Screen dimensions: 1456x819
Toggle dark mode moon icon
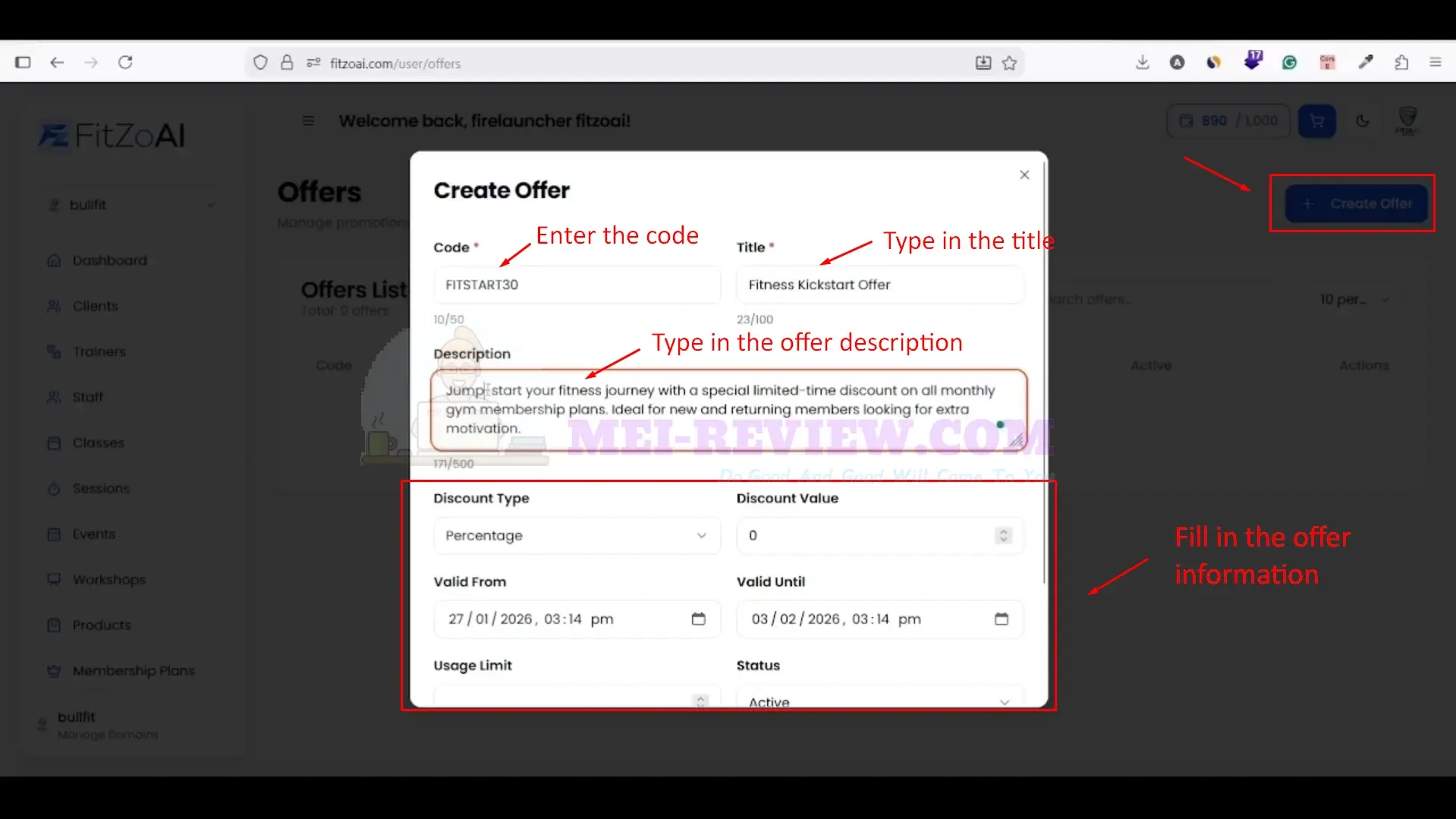click(x=1362, y=121)
